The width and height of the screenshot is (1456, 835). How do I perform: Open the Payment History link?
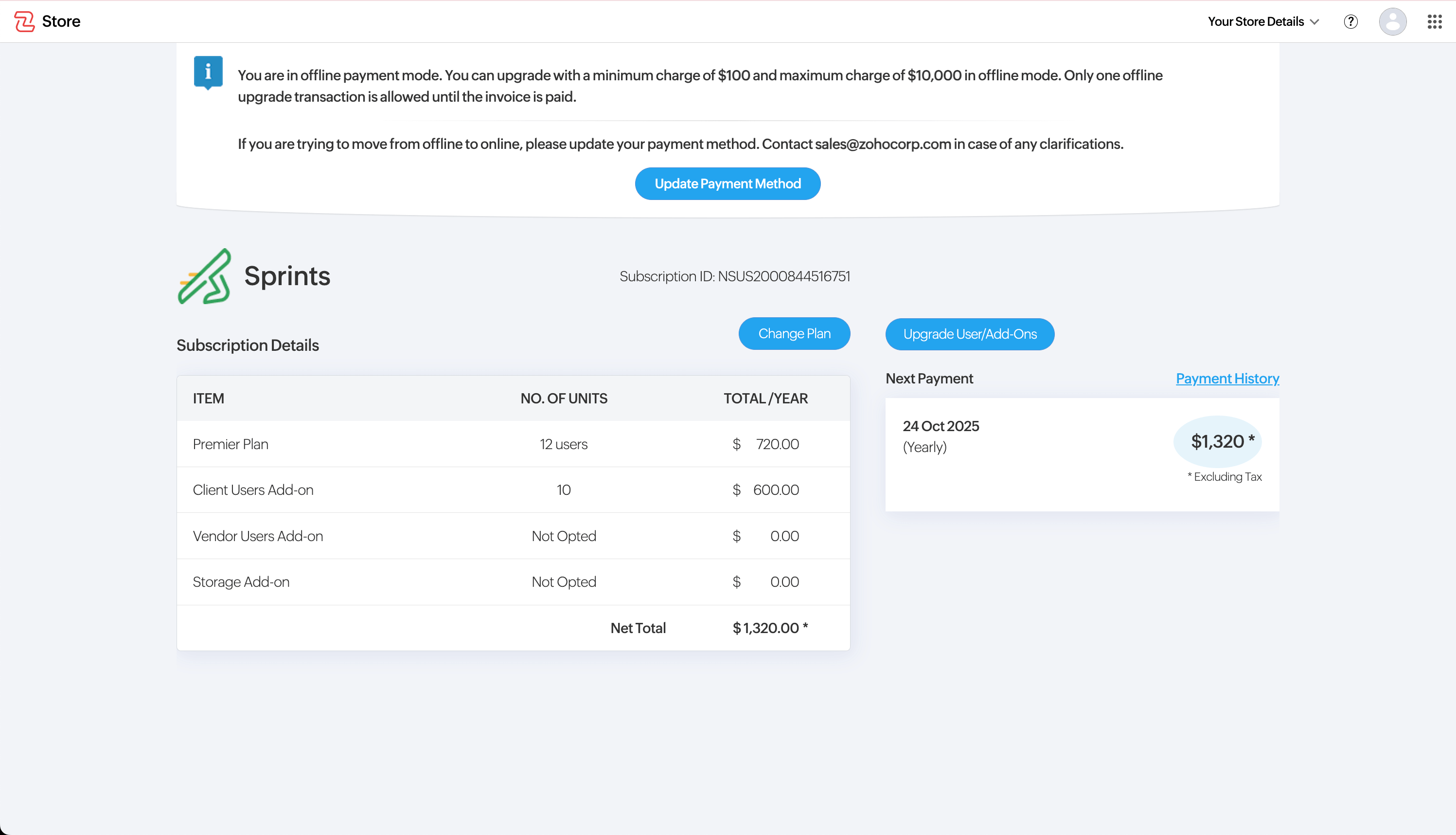click(x=1227, y=379)
